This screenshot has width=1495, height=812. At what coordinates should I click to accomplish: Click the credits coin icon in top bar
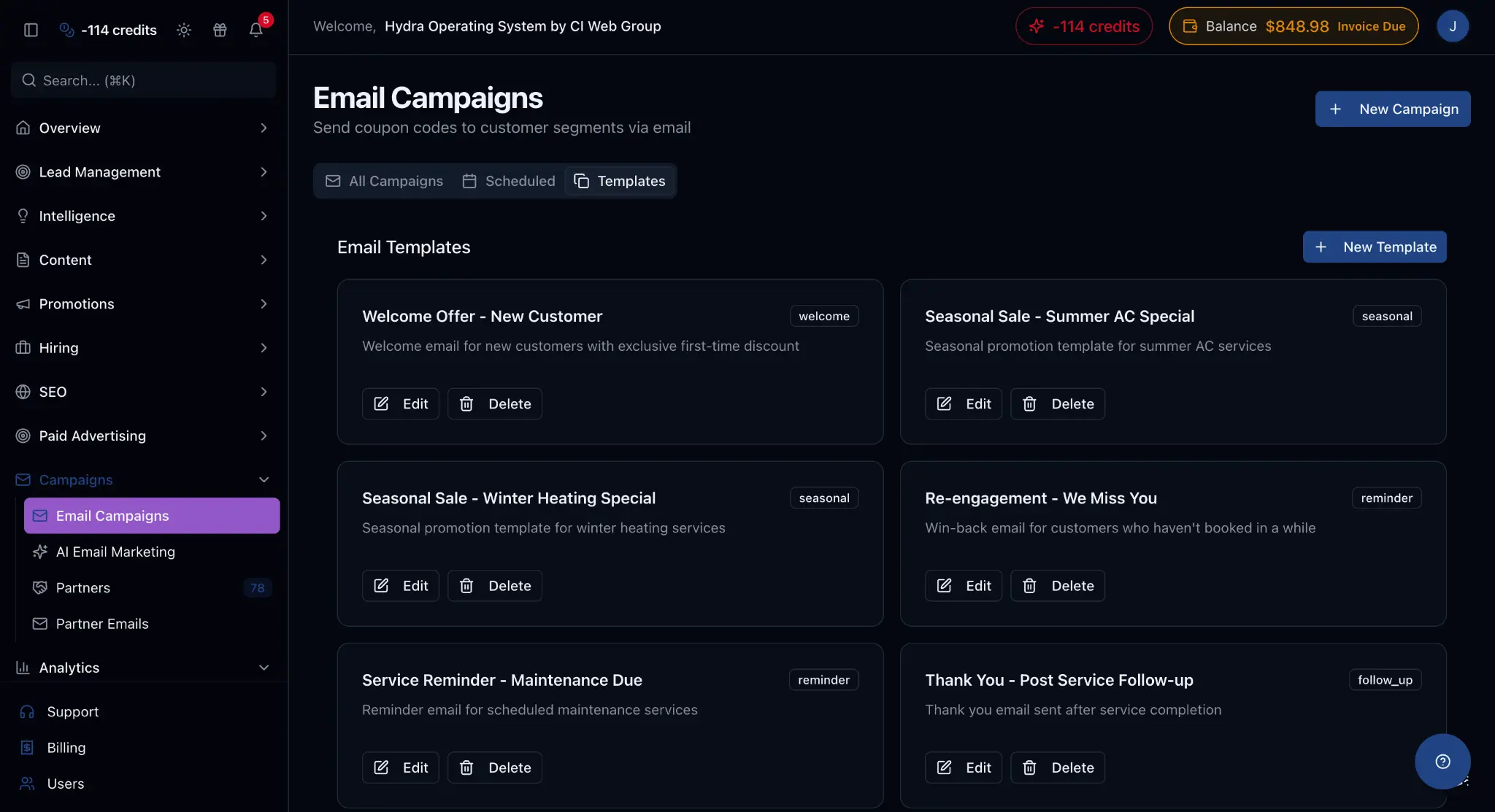(66, 30)
